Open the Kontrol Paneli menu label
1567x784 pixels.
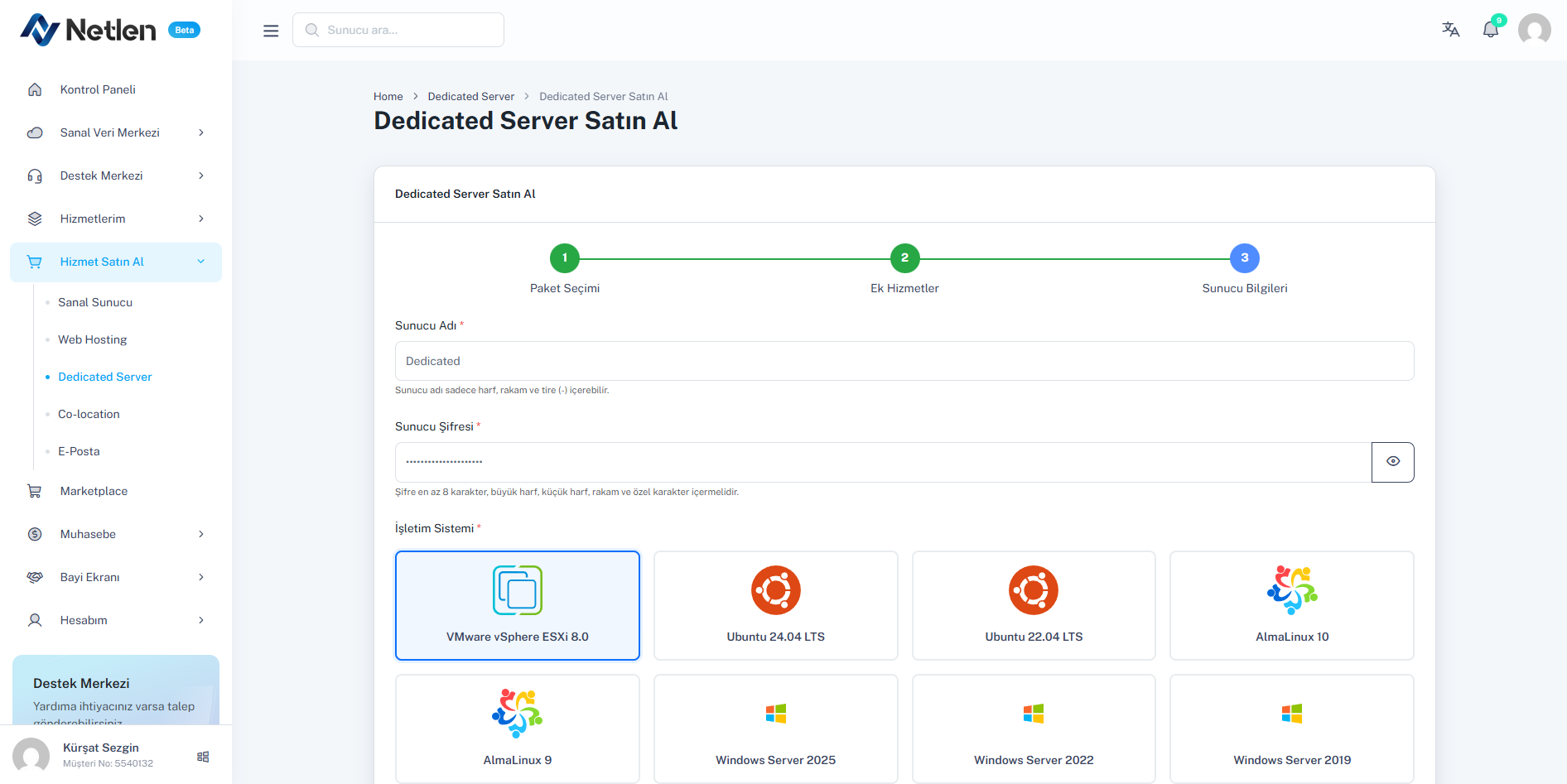pyautogui.click(x=98, y=89)
